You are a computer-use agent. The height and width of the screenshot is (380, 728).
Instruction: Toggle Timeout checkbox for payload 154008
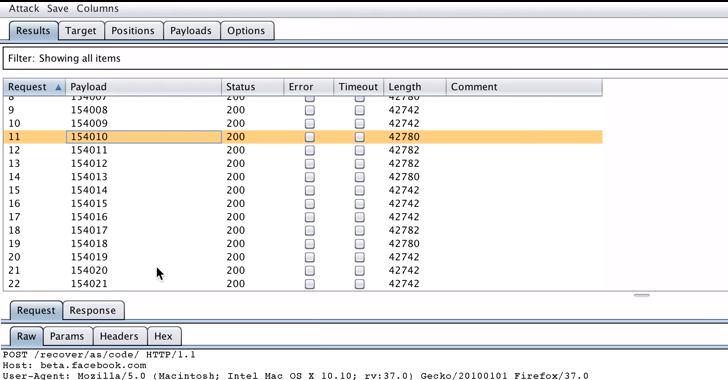tap(359, 110)
